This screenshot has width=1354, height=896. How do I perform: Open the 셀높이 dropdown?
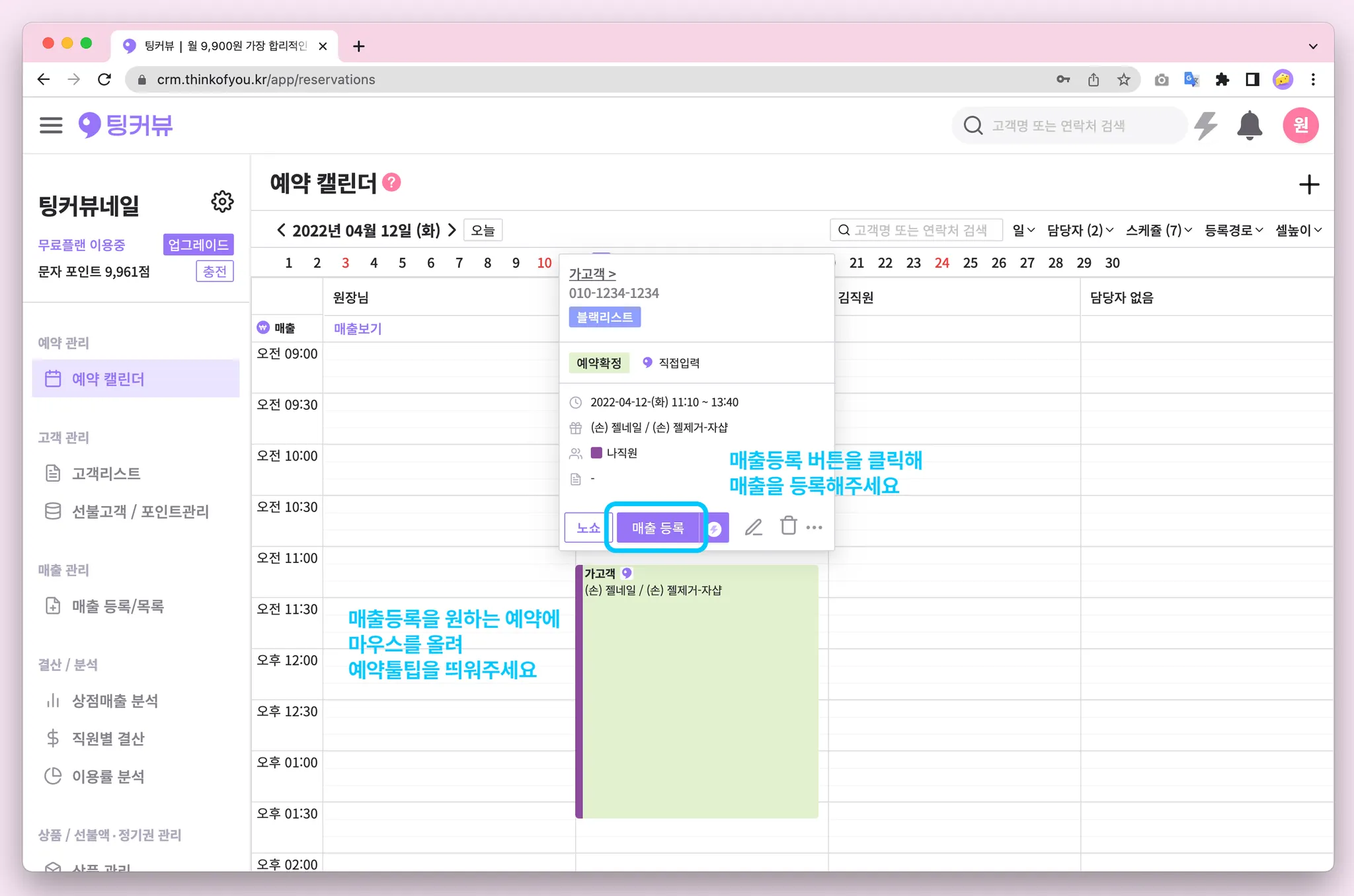1298,231
